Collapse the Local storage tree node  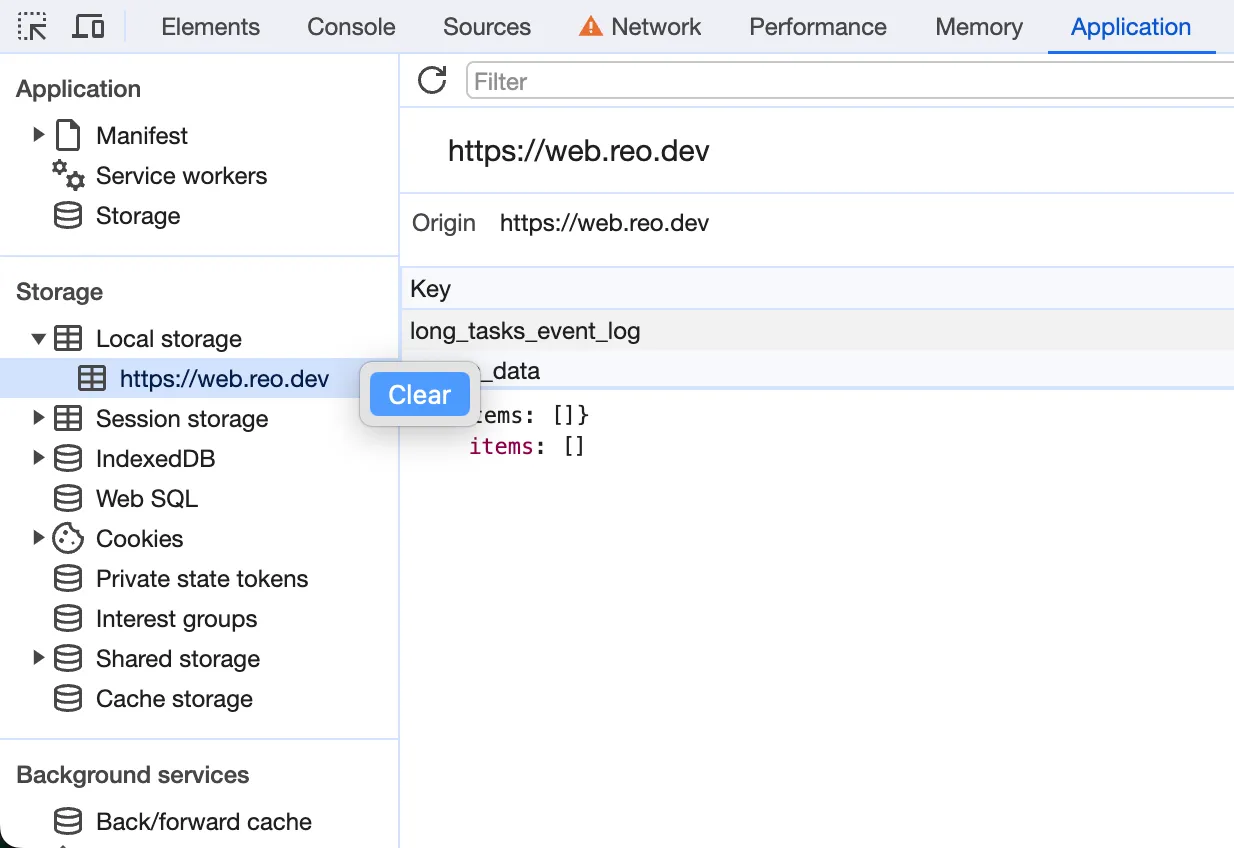tap(39, 339)
